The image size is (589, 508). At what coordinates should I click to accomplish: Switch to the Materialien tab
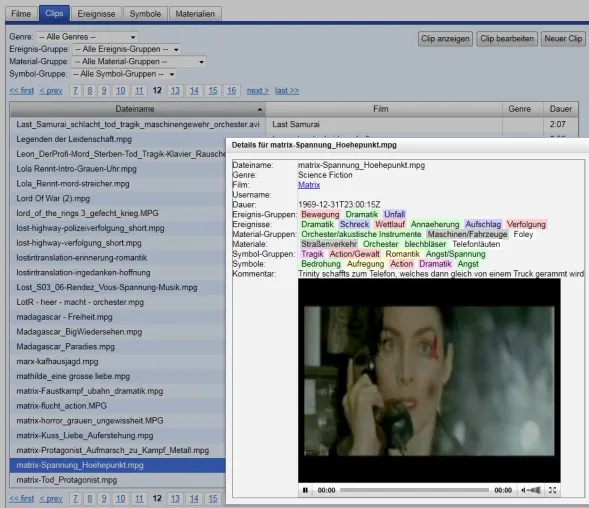click(195, 14)
